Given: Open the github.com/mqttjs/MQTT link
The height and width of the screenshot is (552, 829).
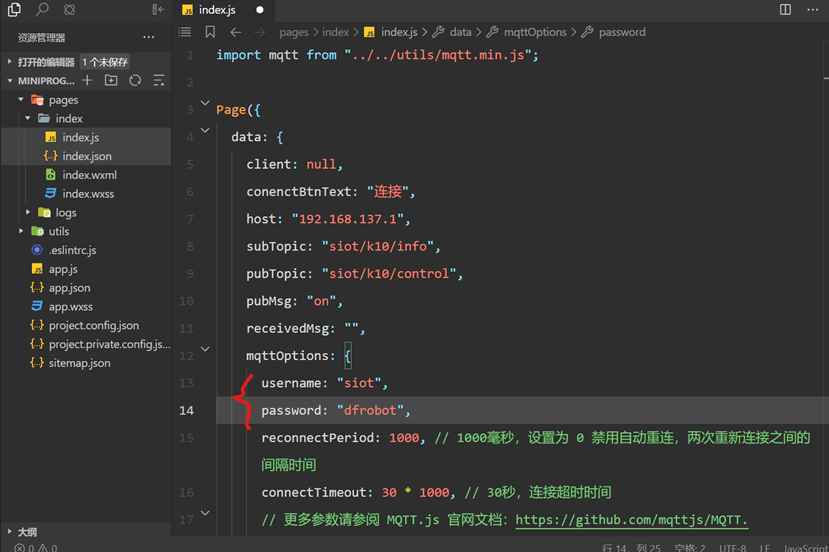Looking at the screenshot, I should point(631,520).
